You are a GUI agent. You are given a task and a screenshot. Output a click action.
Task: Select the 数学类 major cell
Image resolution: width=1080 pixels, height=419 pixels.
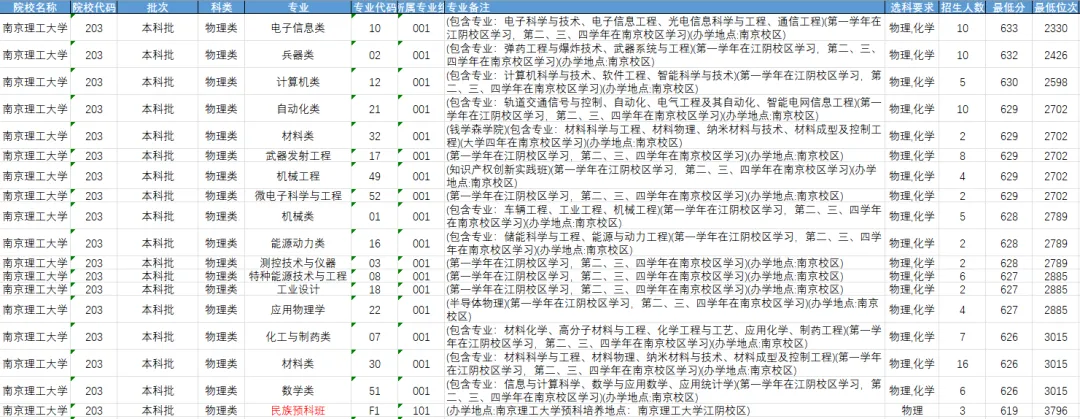coord(298,391)
